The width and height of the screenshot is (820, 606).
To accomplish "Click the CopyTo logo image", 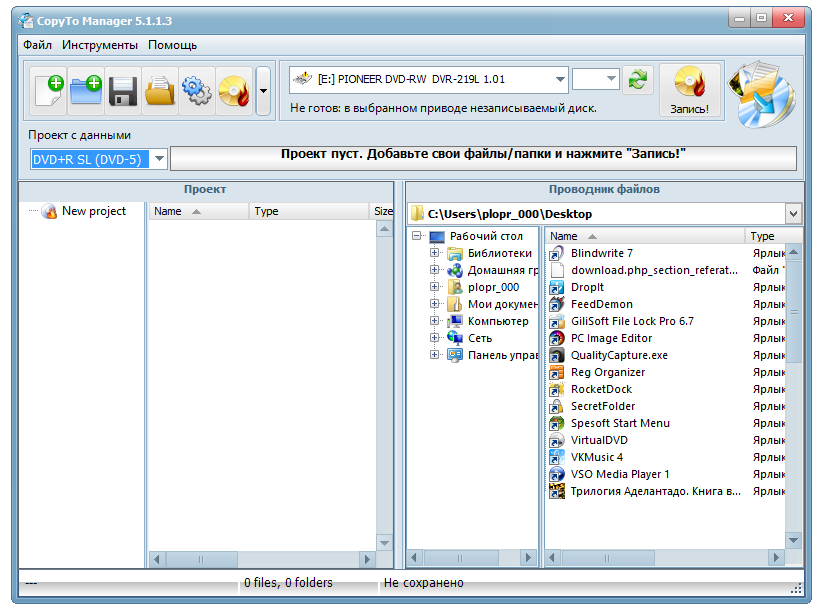I will click(764, 94).
